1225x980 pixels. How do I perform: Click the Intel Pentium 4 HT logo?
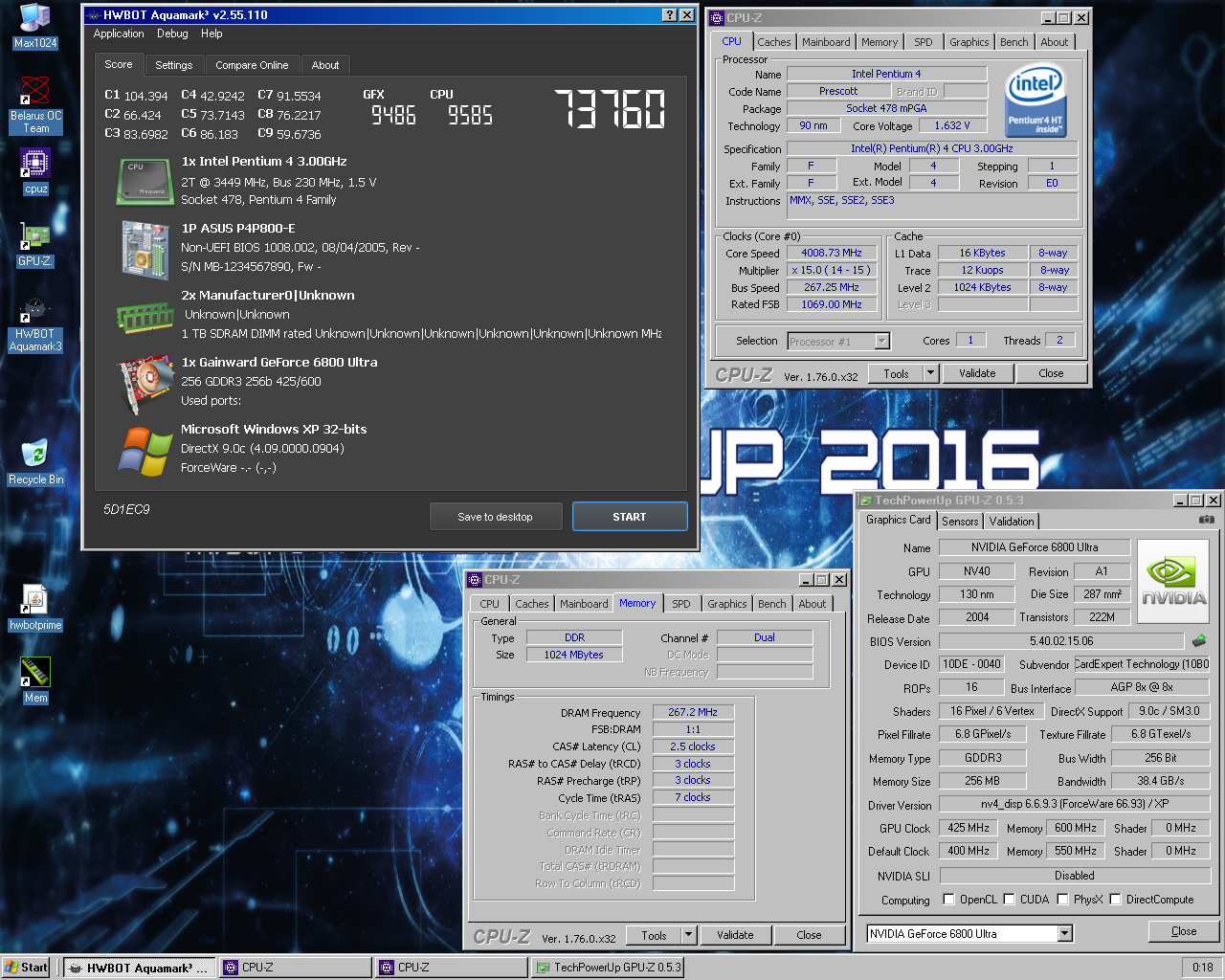click(1036, 102)
